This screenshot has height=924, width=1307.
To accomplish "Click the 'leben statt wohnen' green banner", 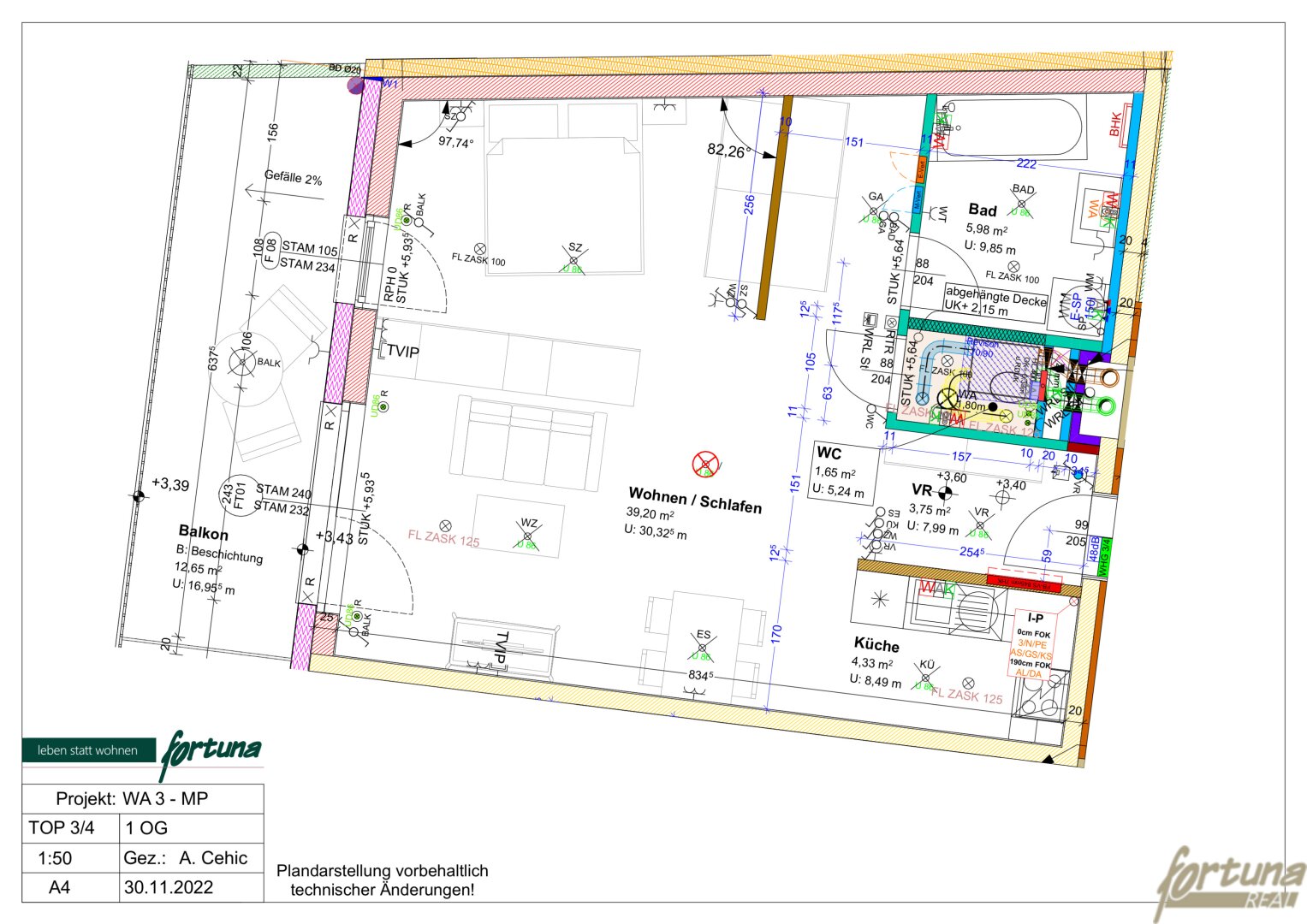I will click(88, 750).
